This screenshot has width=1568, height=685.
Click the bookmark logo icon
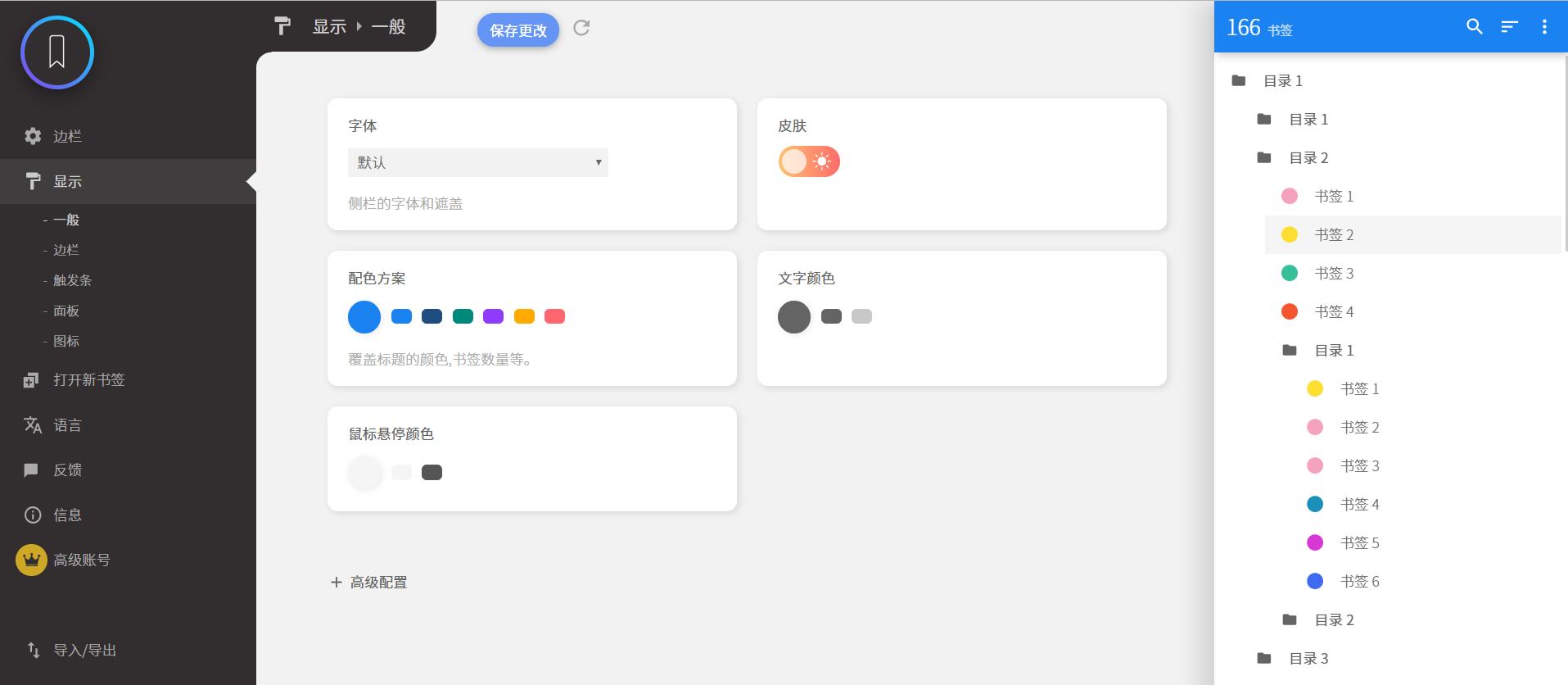[57, 52]
